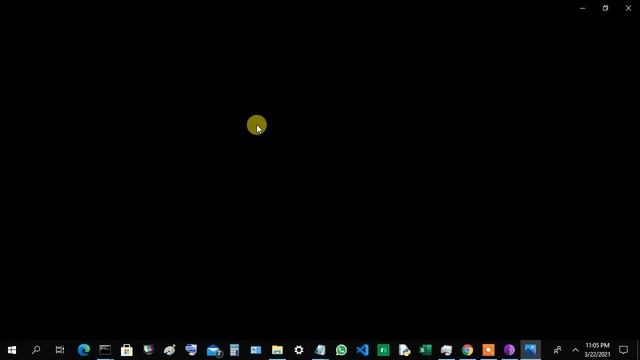Open WhatsApp from the taskbar

coord(341,350)
